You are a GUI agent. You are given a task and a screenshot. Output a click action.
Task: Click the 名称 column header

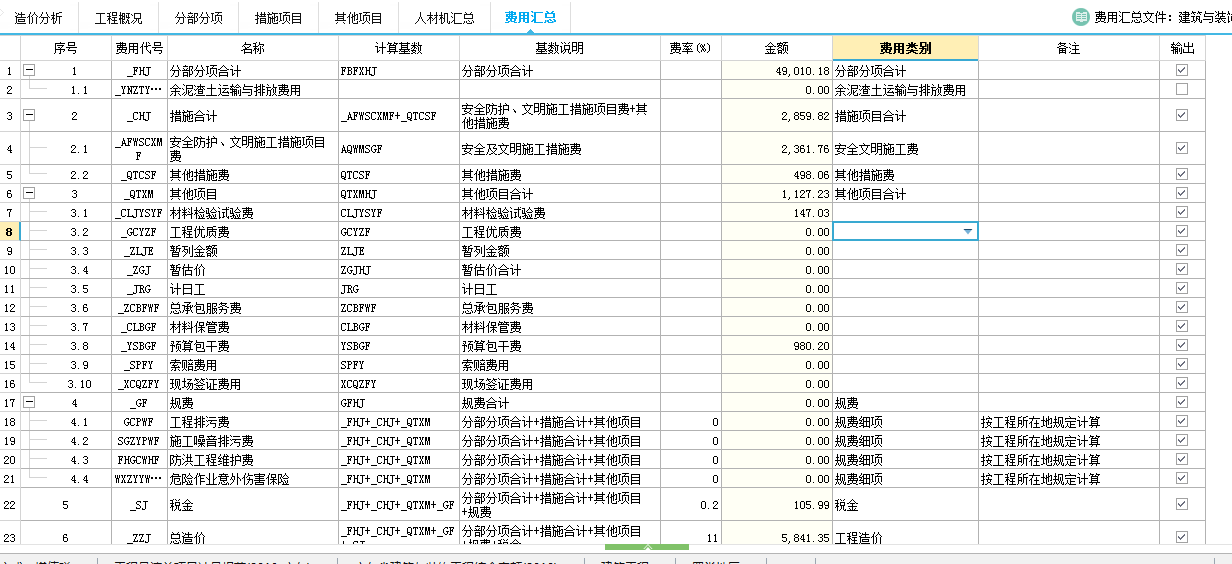tap(253, 48)
